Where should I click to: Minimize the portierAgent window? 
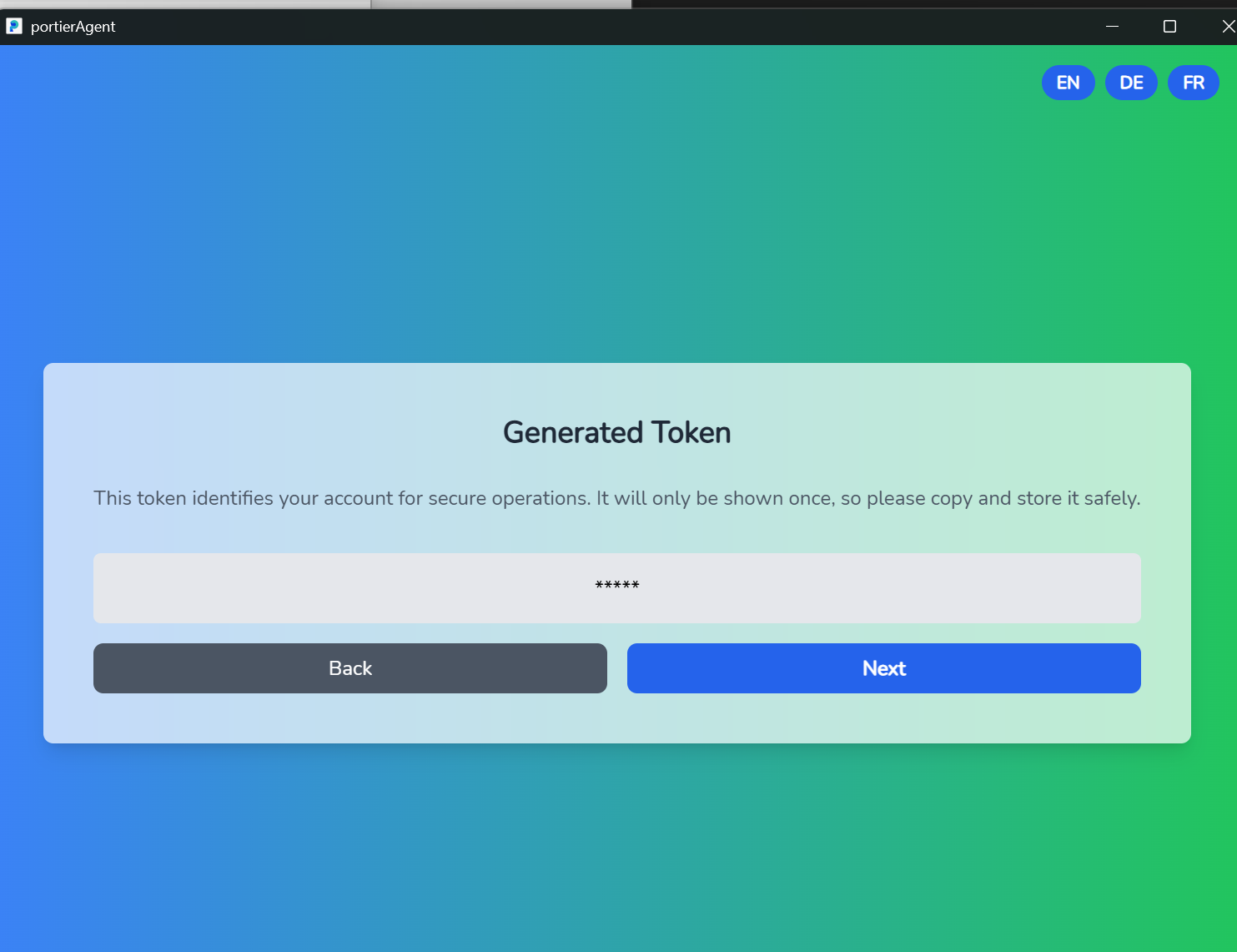(1112, 27)
